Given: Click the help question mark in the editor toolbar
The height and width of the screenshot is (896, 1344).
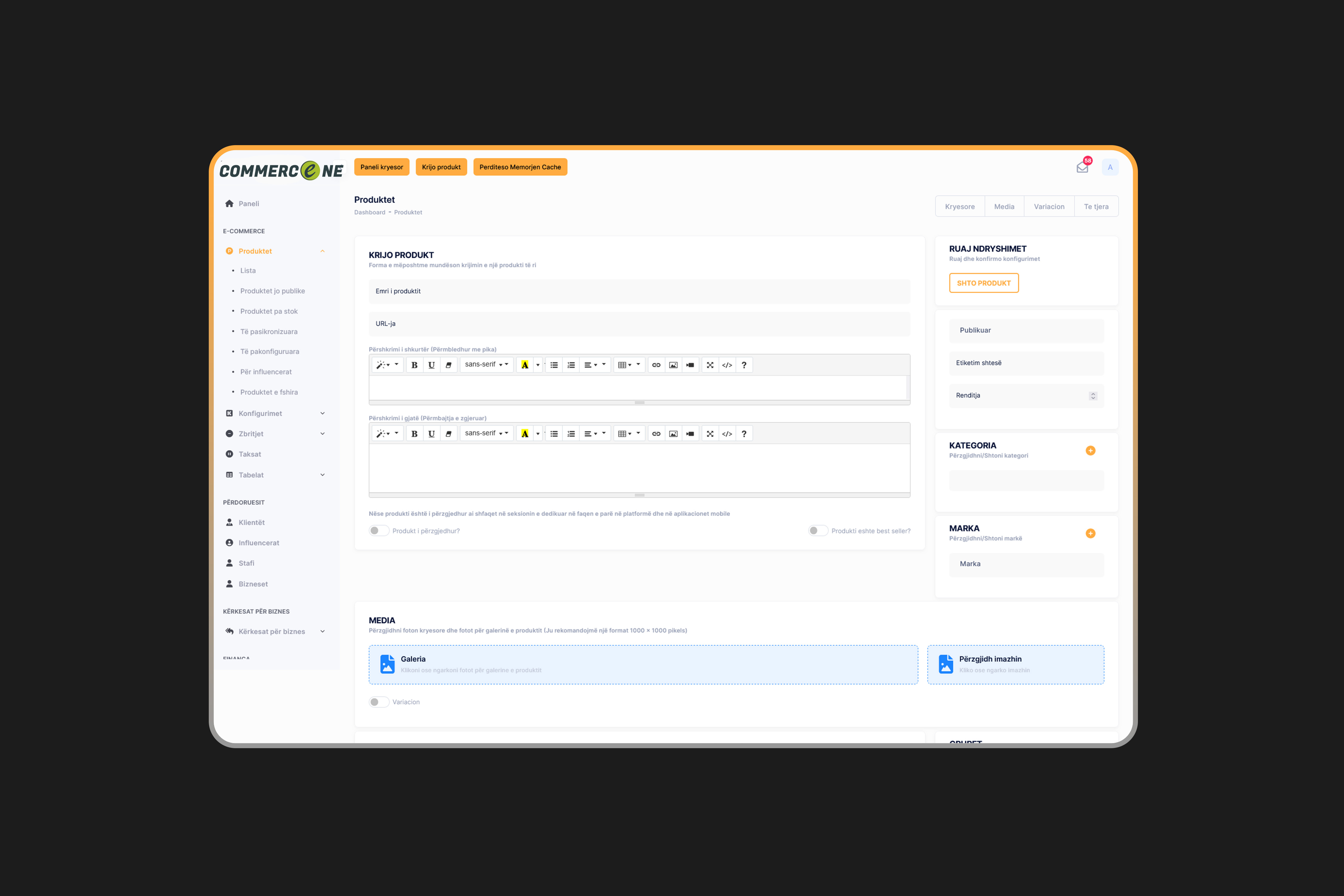Looking at the screenshot, I should (744, 365).
